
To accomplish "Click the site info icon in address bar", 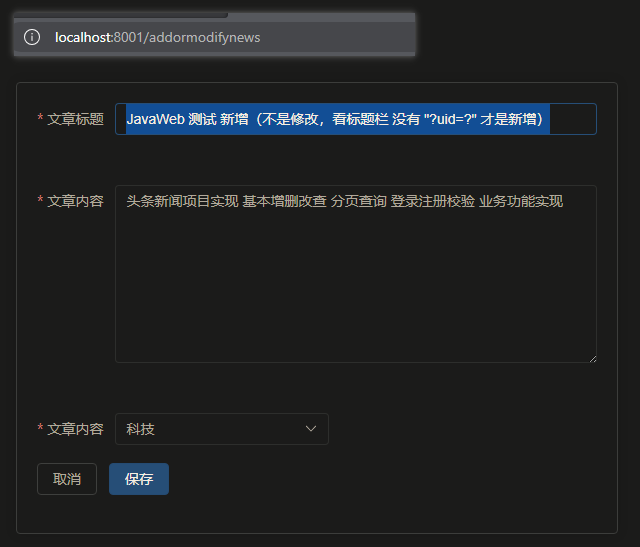I will [32, 37].
